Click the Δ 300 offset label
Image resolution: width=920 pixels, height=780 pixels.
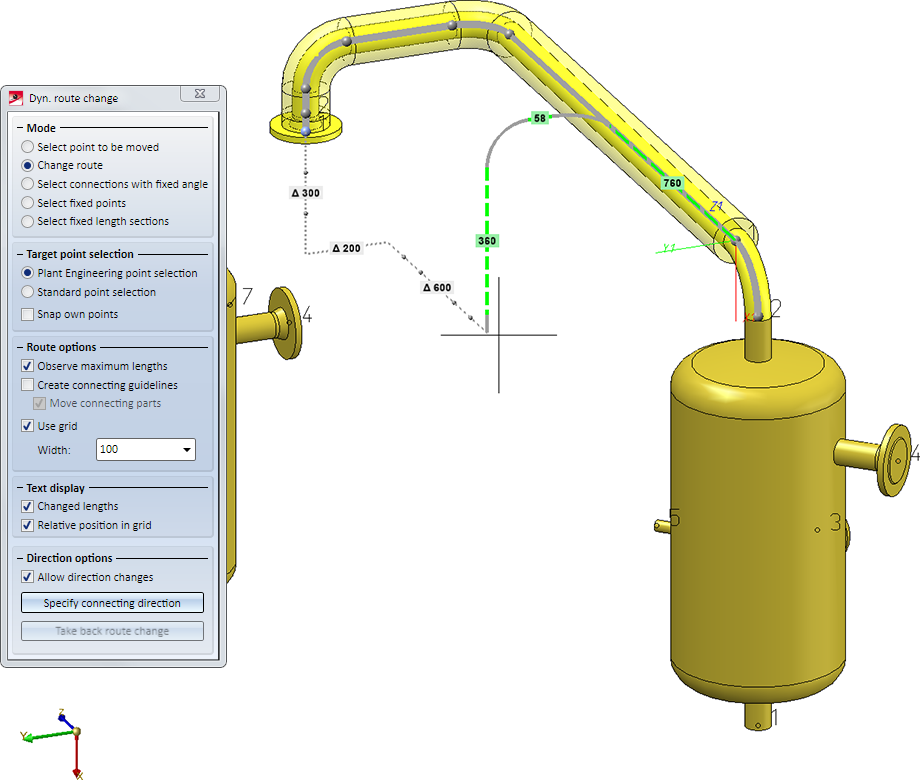pos(306,193)
